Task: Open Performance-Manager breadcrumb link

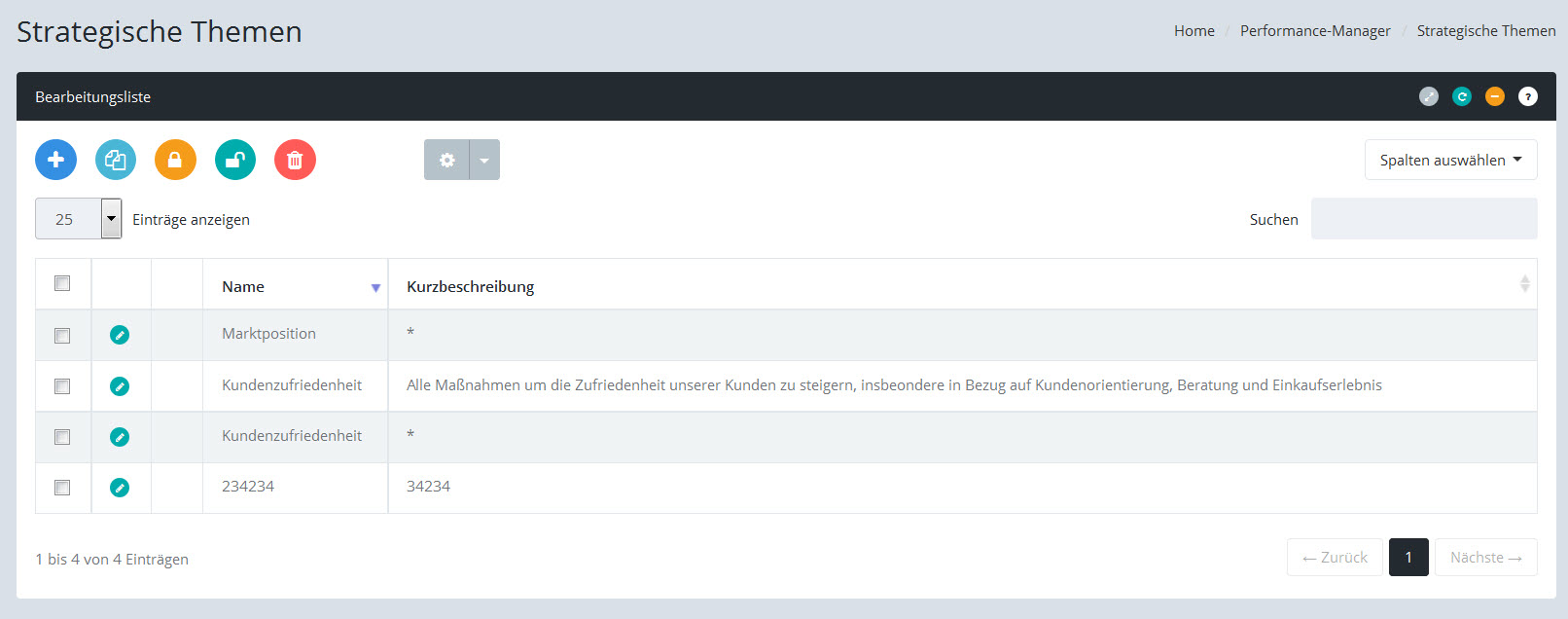Action: [1314, 31]
